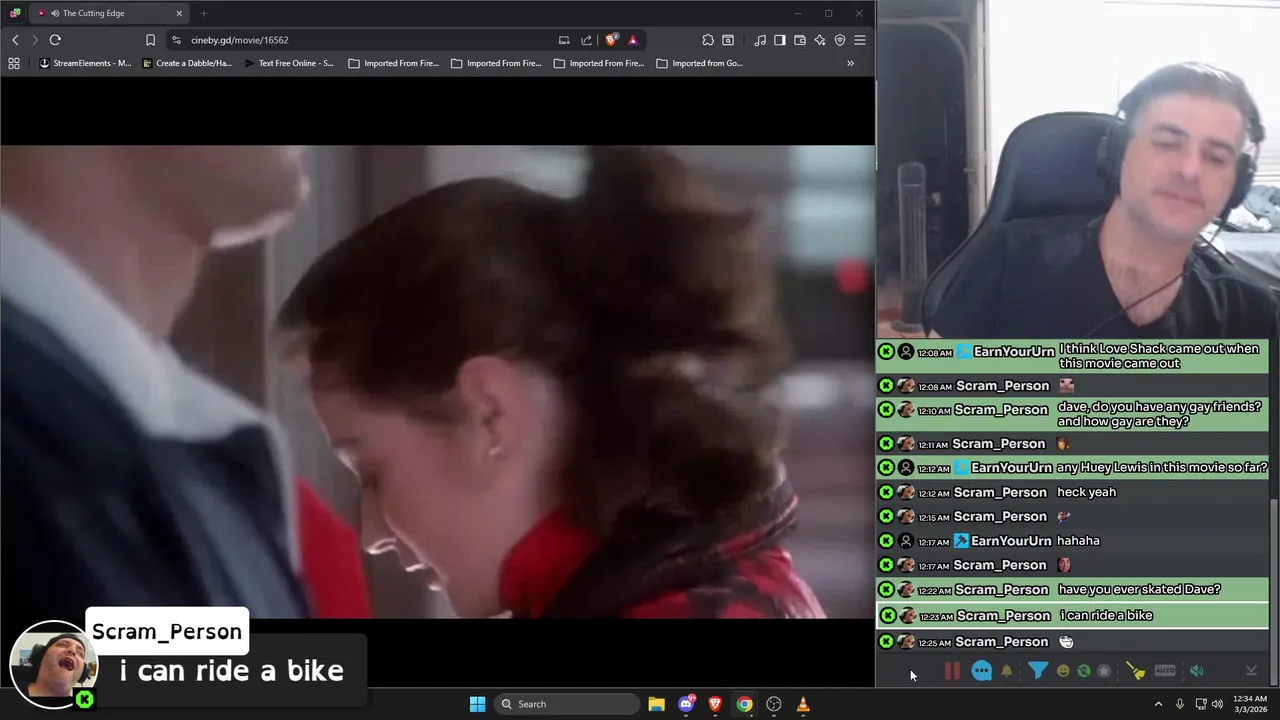The image size is (1280, 720).
Task: Click the taskbar Search box
Action: click(567, 704)
